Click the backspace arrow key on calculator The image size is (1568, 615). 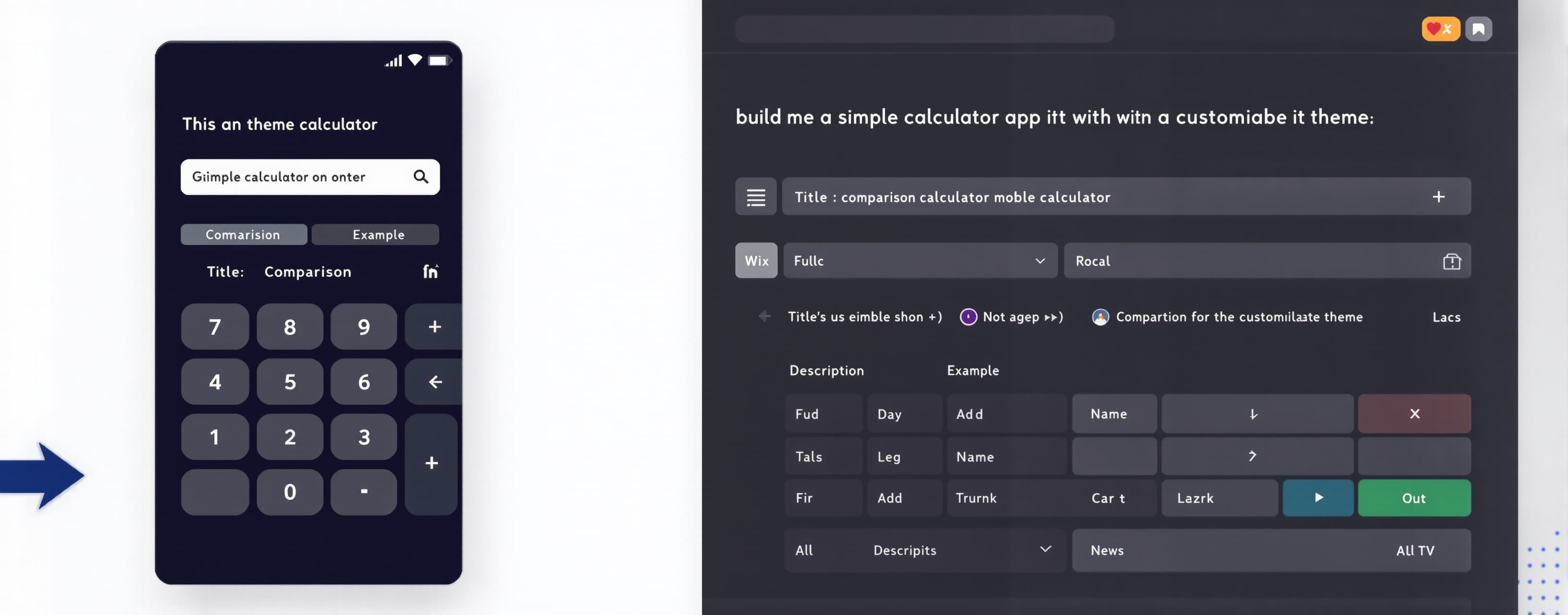tap(434, 382)
